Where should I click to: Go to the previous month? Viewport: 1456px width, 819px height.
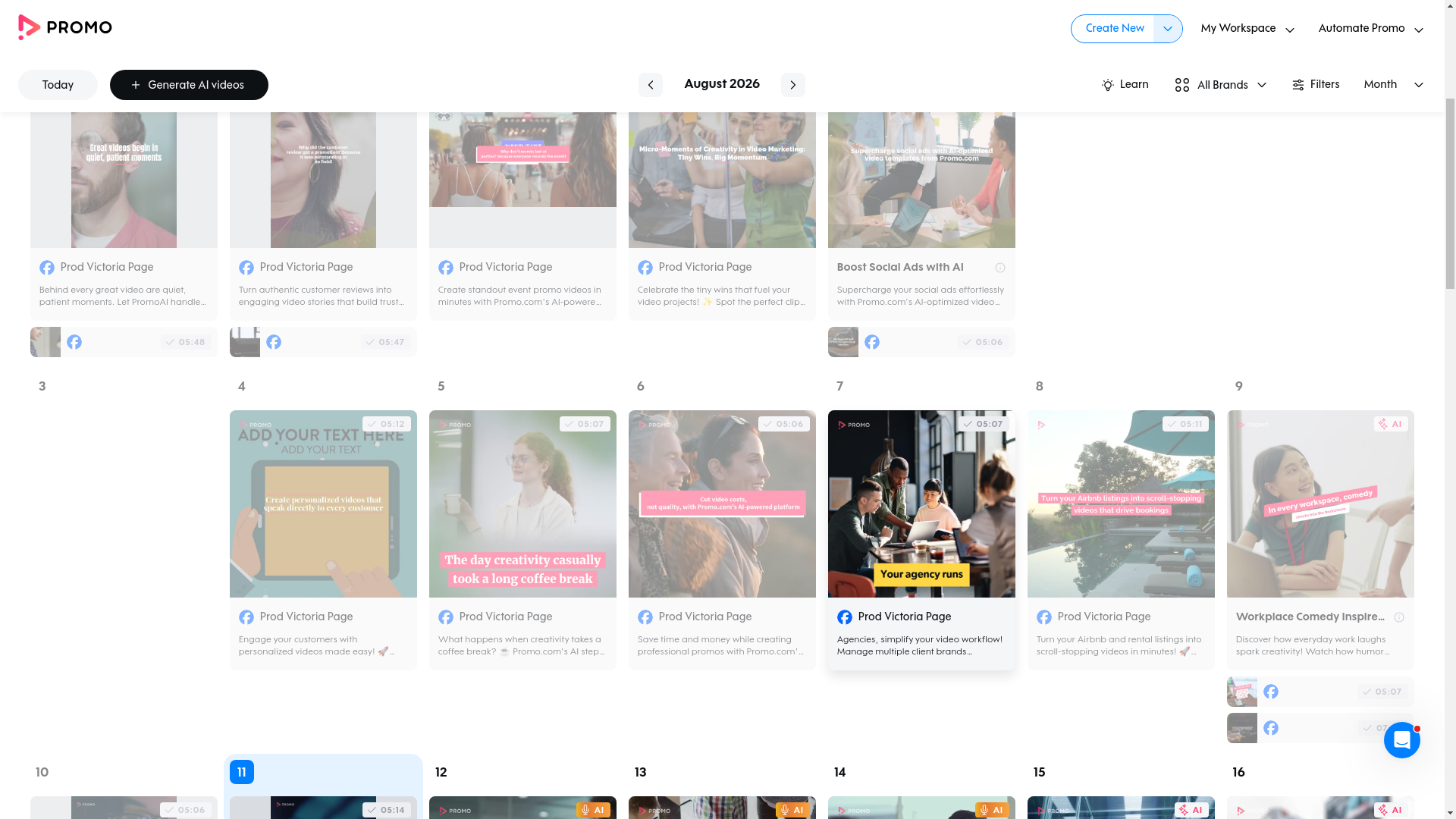tap(650, 85)
